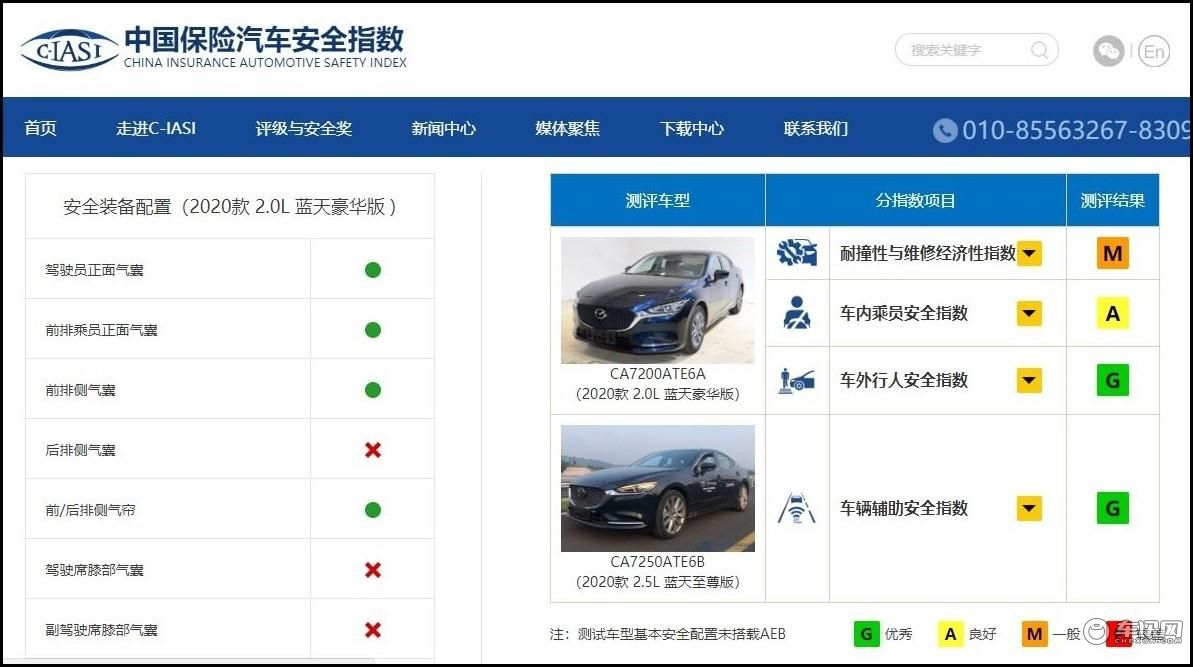The image size is (1193, 667).
Task: Click the 前排乘员正面气囊 row label
Action: pos(101,330)
